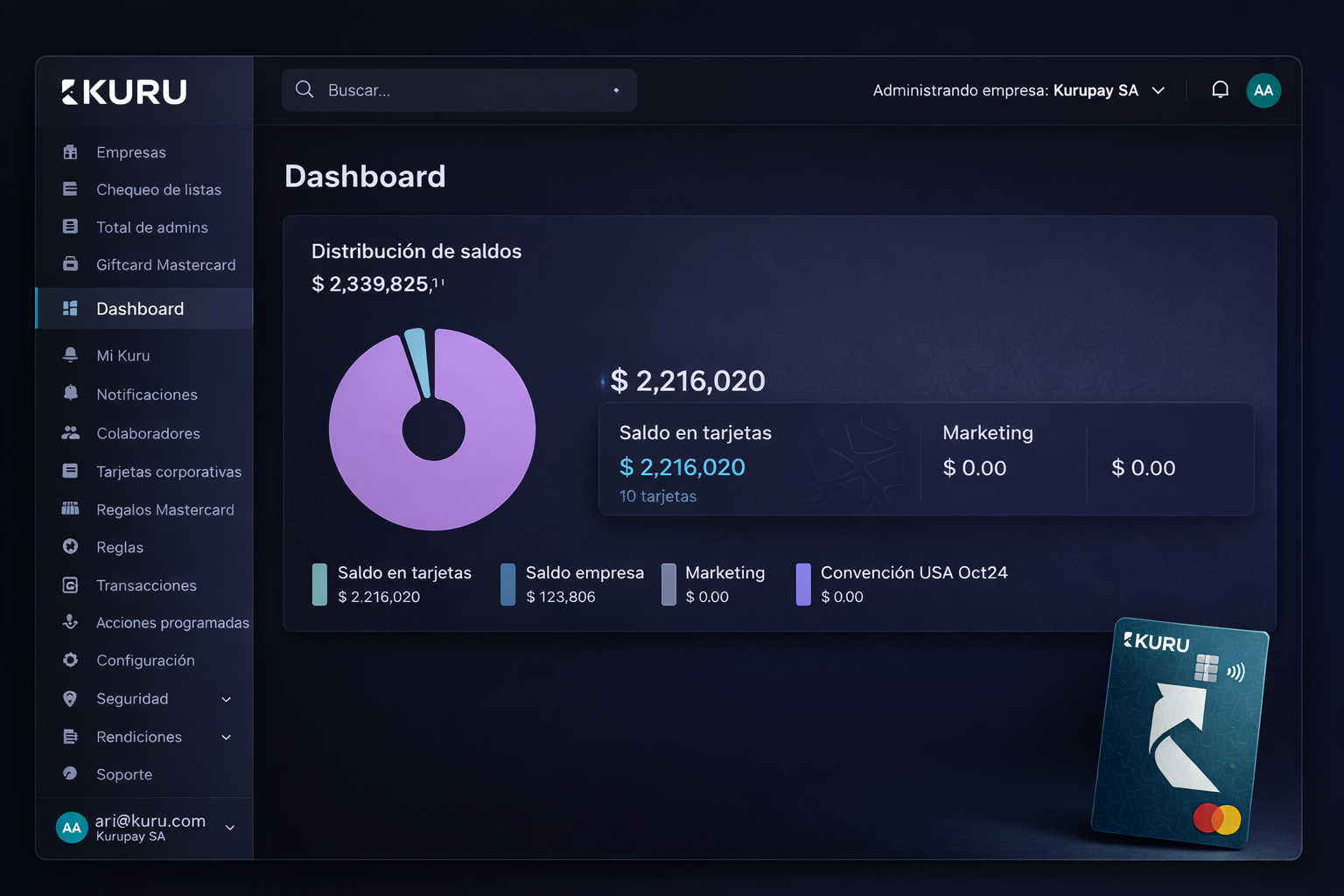The image size is (1344, 896).
Task: Click the blue $ 2,216,020 amount
Action: click(x=682, y=467)
